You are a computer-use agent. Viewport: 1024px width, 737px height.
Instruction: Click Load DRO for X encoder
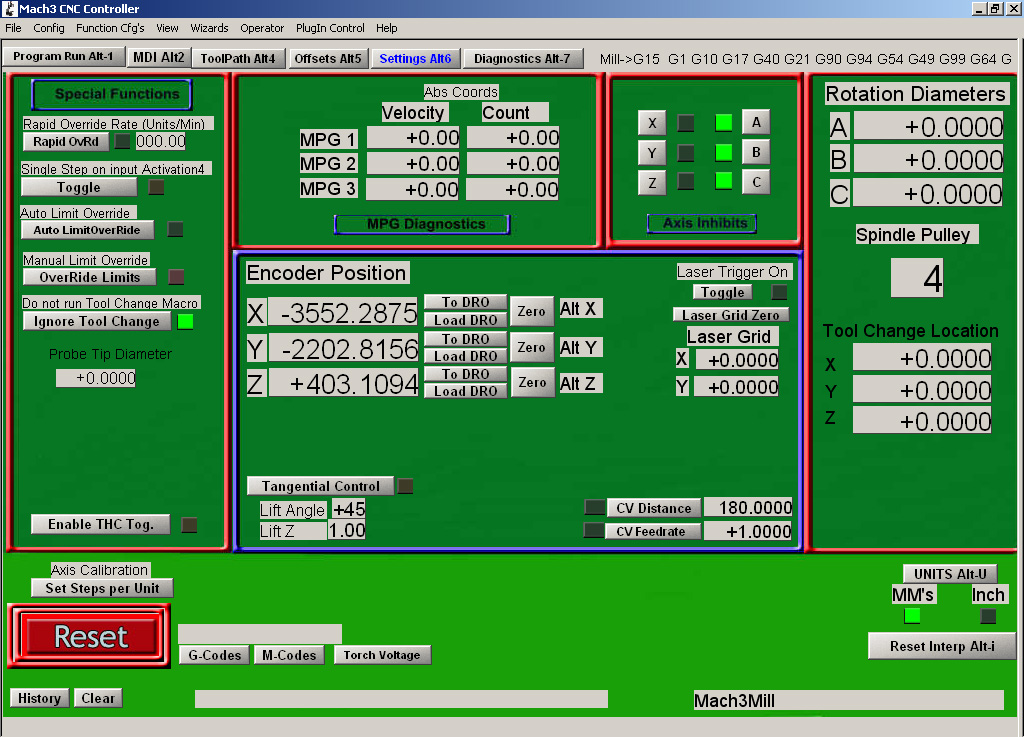click(x=466, y=320)
